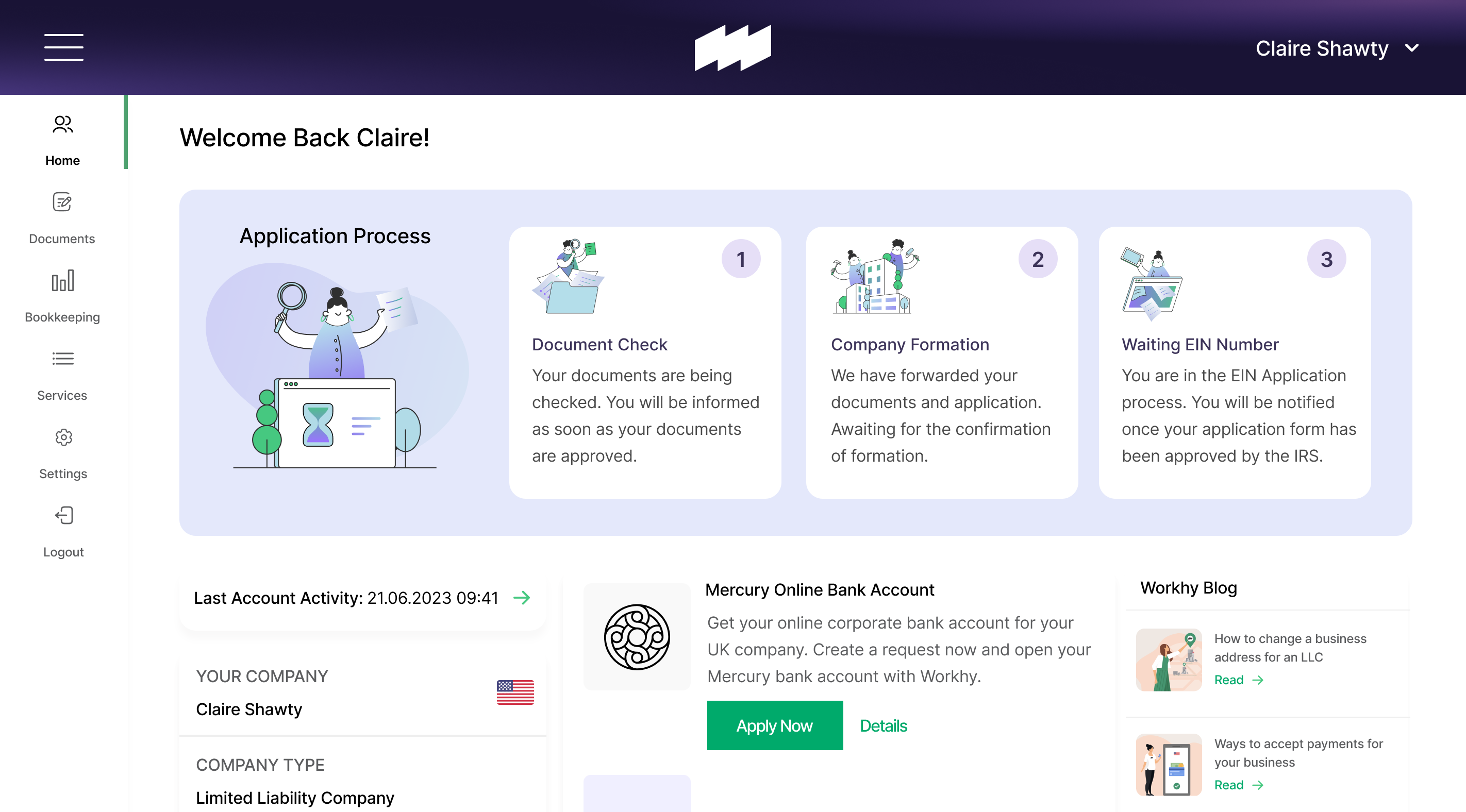Viewport: 1466px width, 812px height.
Task: Click the Logout icon
Action: [x=64, y=516]
